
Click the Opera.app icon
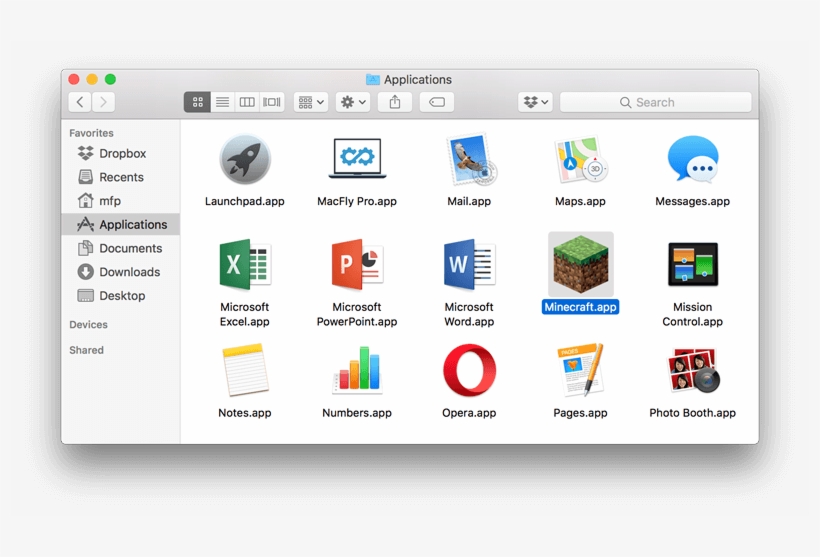tap(469, 371)
